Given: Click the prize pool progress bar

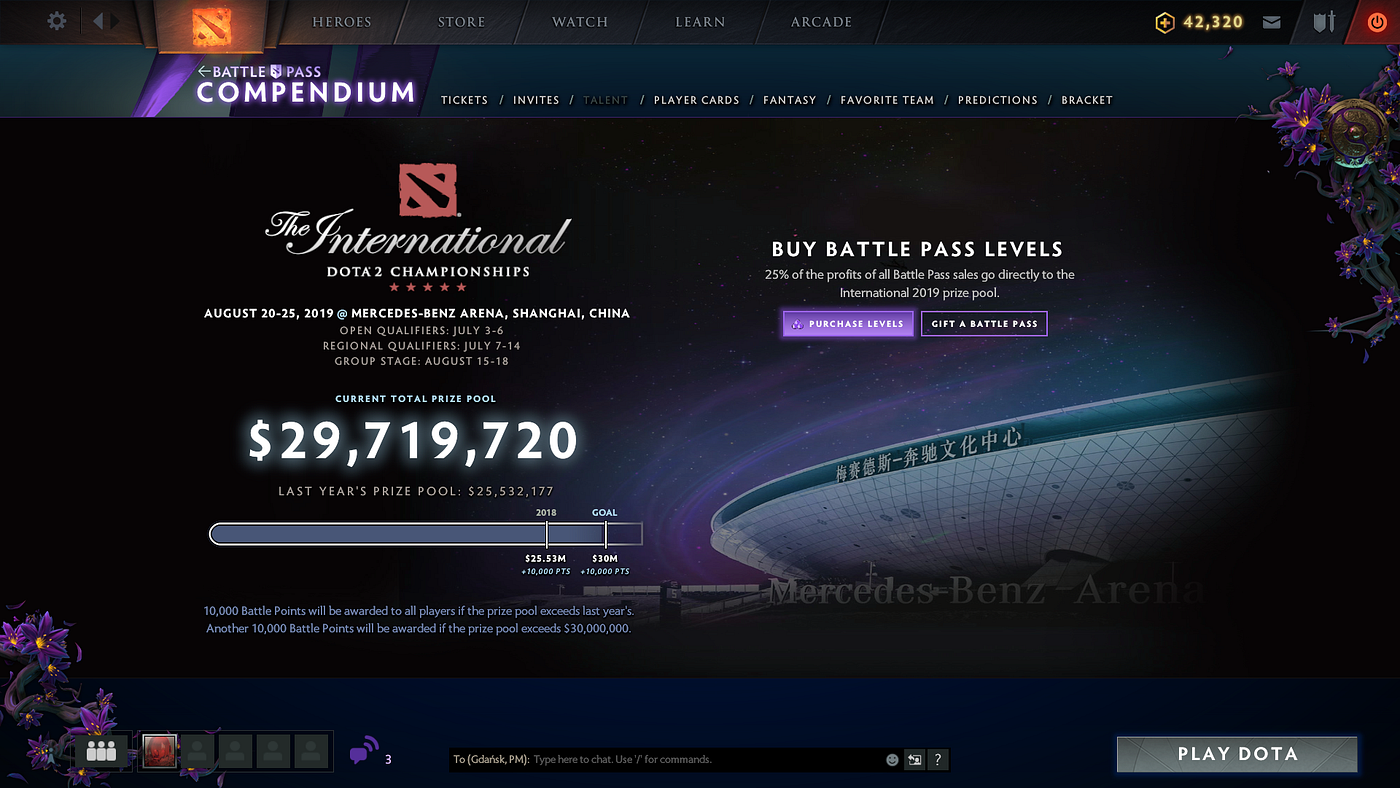Looking at the screenshot, I should pyautogui.click(x=426, y=534).
